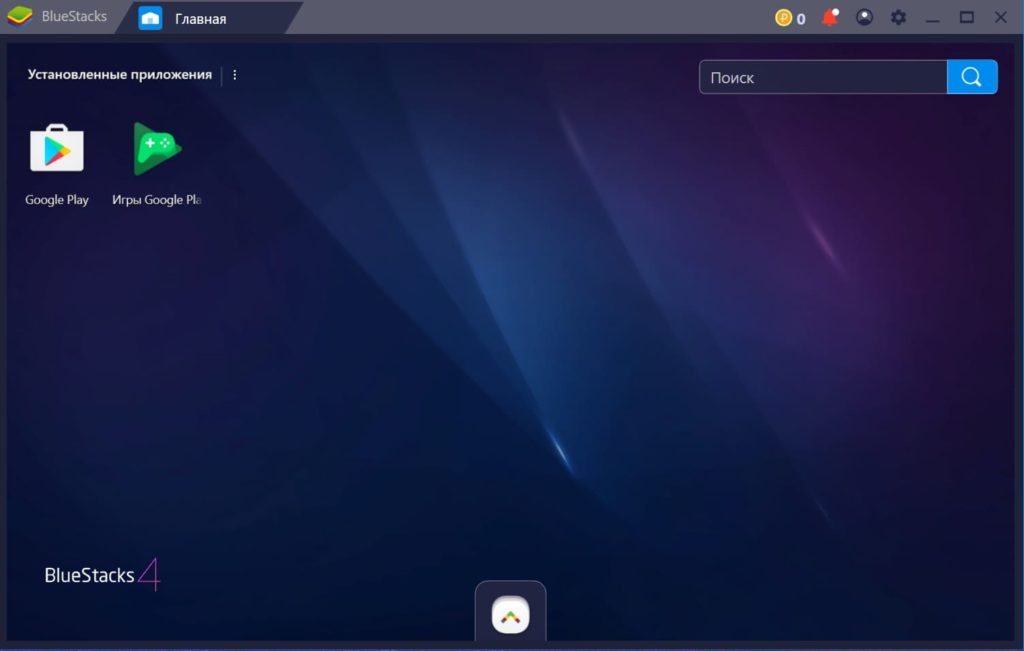Open the three-dot menu next to Установленные приложения
The height and width of the screenshot is (651, 1024).
[x=234, y=74]
